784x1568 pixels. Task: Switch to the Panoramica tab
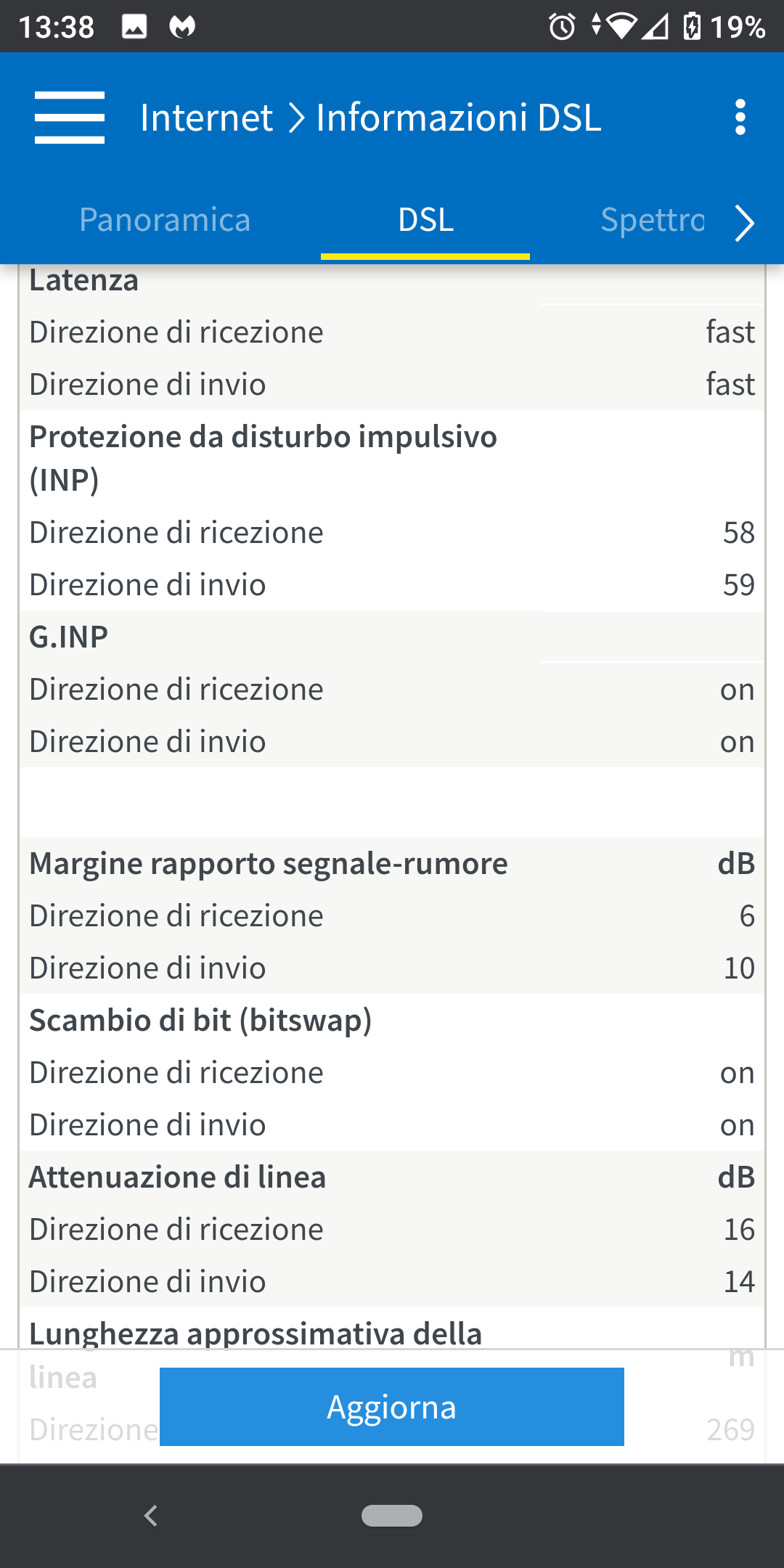pyautogui.click(x=165, y=220)
